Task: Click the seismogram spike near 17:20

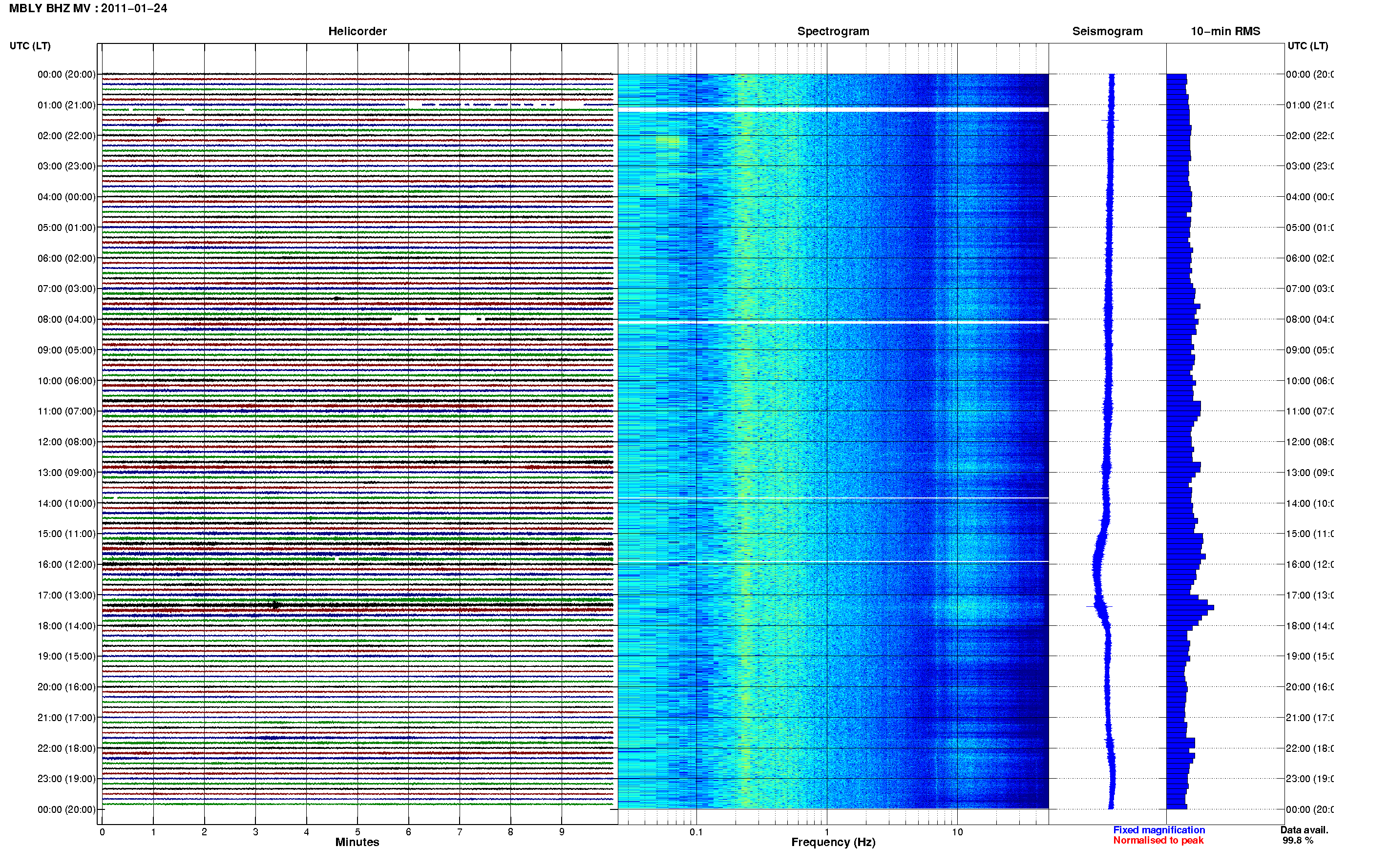Action: pos(1099,606)
